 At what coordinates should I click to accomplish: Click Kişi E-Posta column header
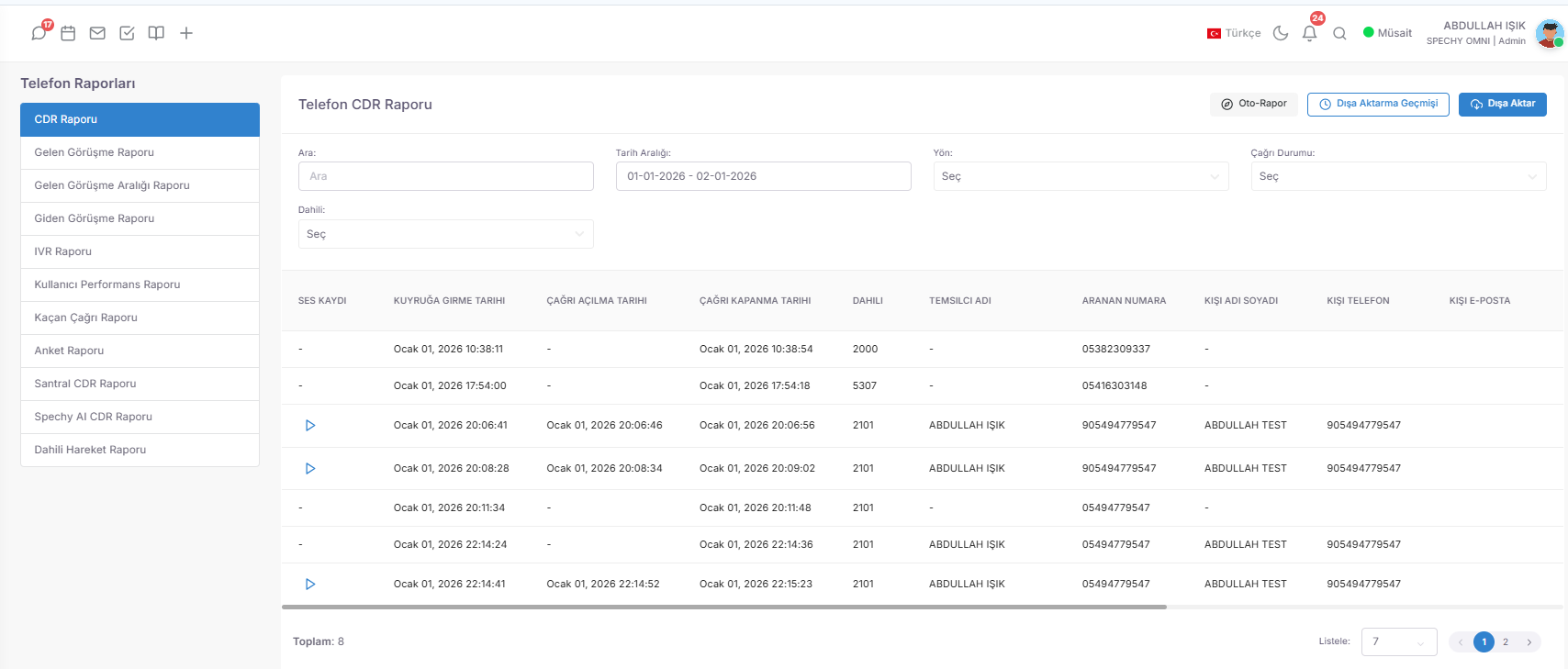(1479, 301)
